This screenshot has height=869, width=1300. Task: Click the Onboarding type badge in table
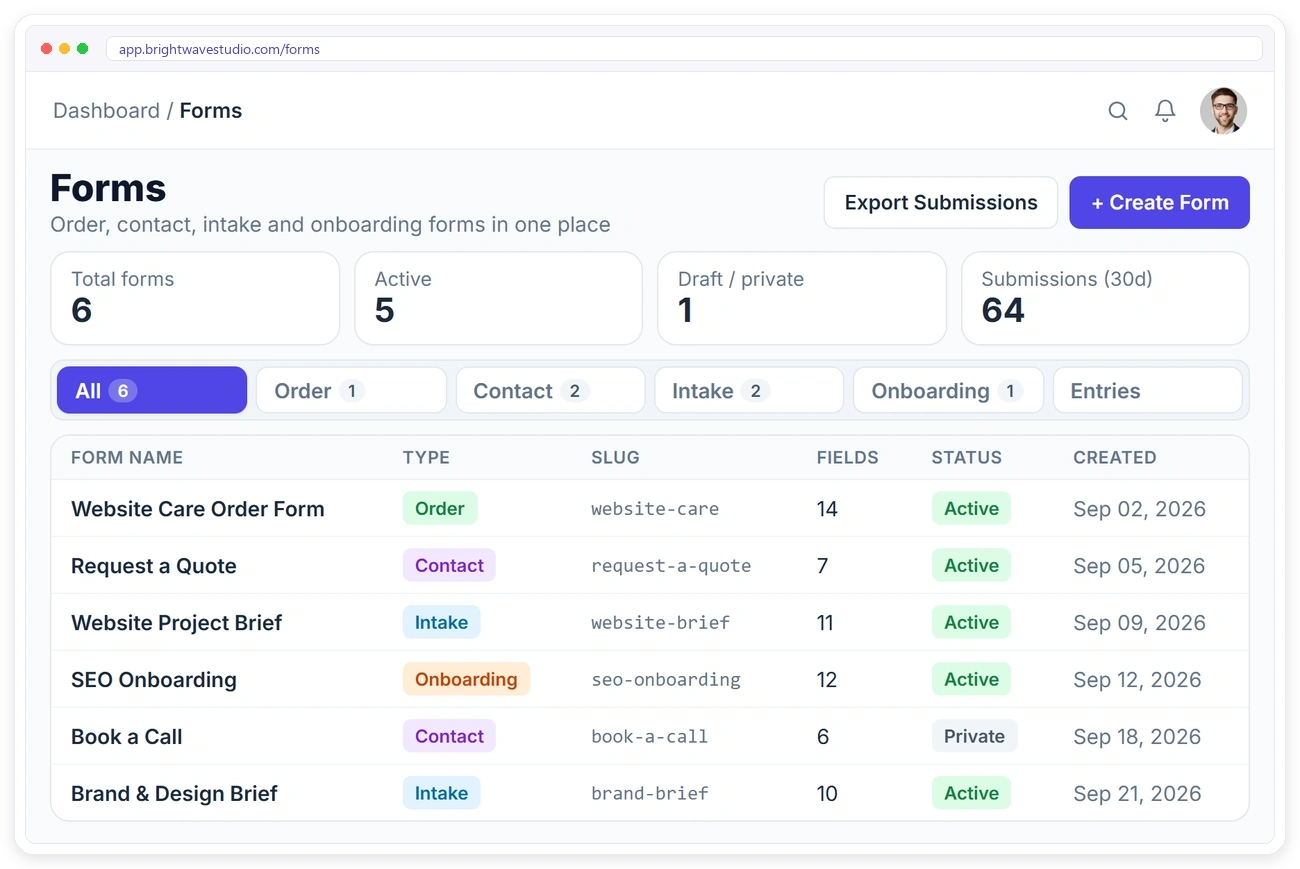466,679
